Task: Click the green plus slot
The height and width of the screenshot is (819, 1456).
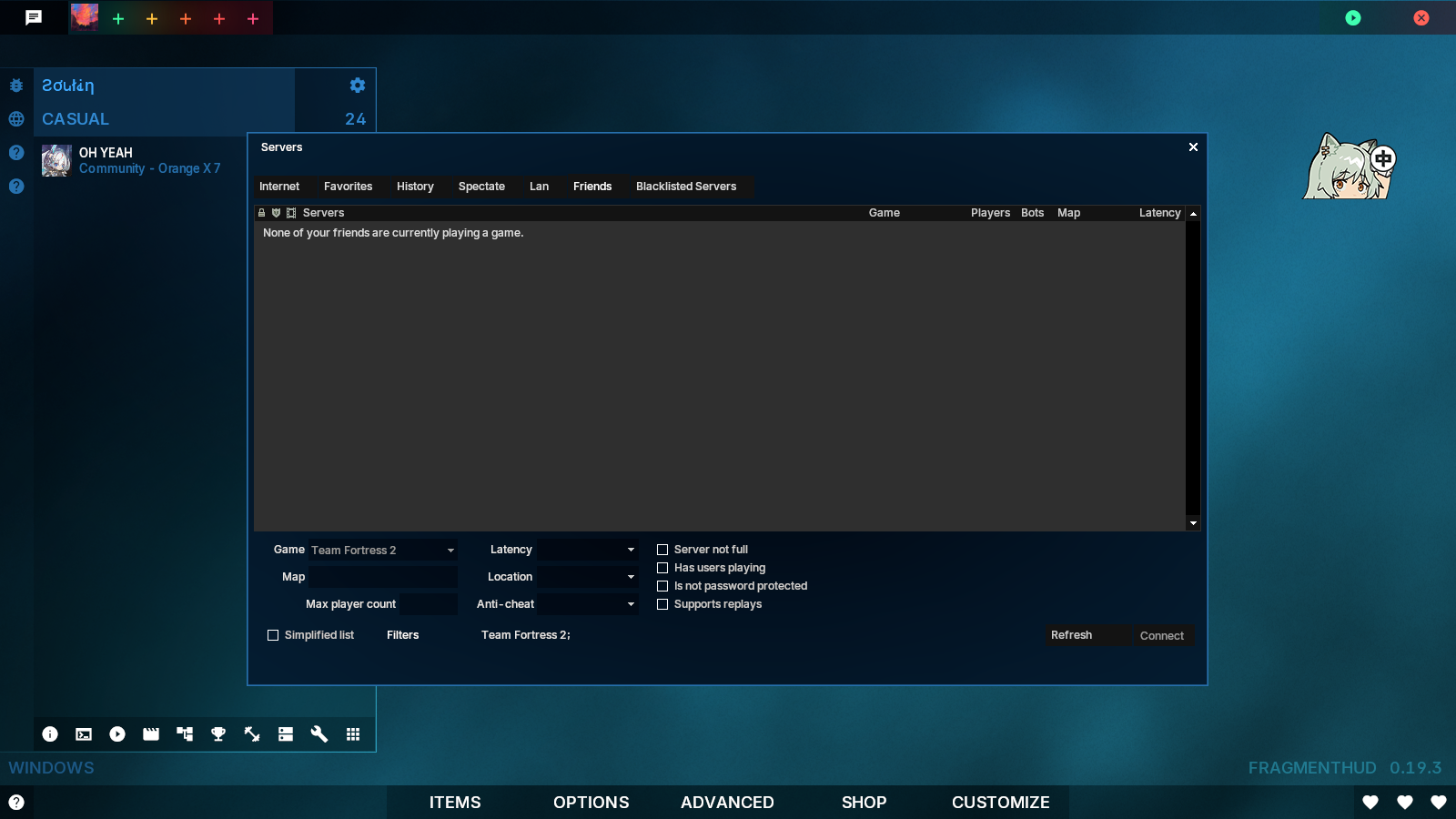Action: [x=118, y=18]
